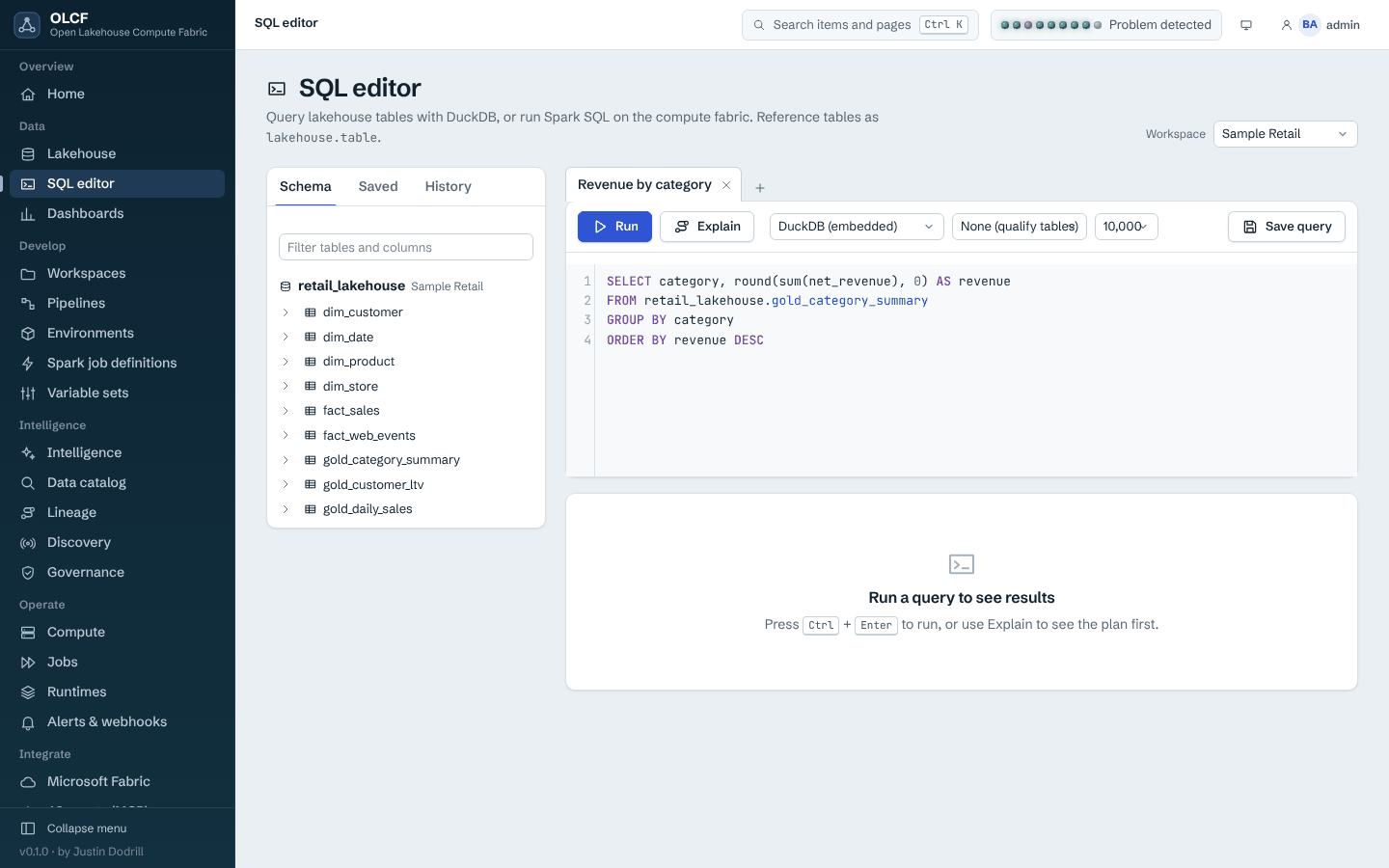Open Lineage view
The image size is (1389, 868).
pyautogui.click(x=117, y=512)
